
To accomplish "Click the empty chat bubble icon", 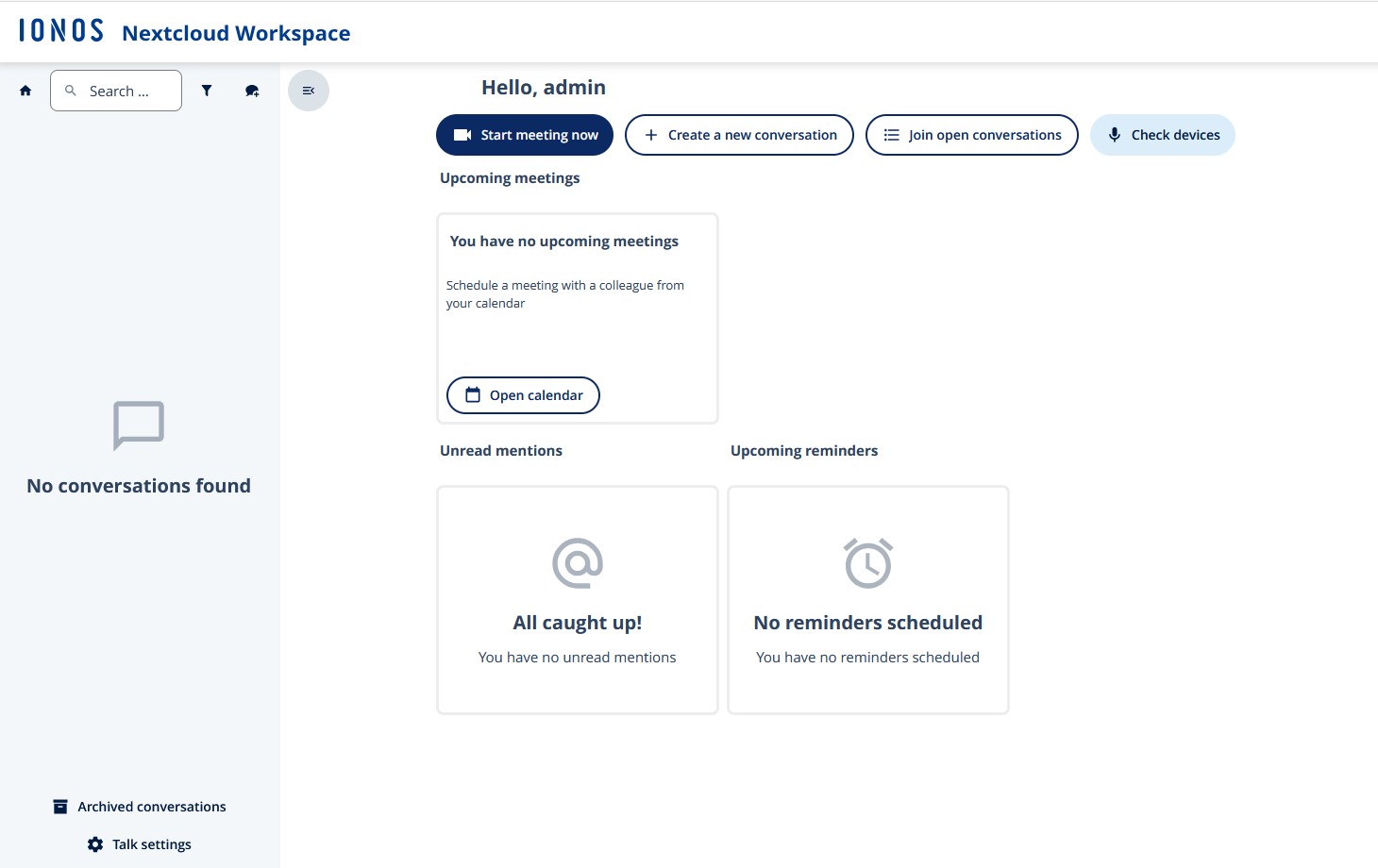I will (x=139, y=425).
